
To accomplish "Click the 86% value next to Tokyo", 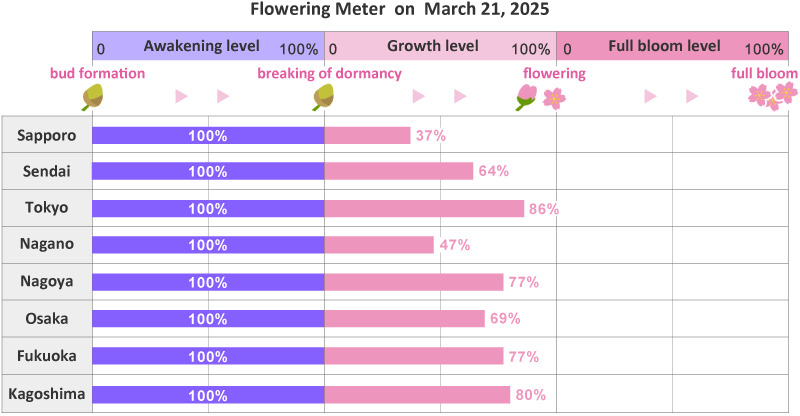I will click(544, 209).
